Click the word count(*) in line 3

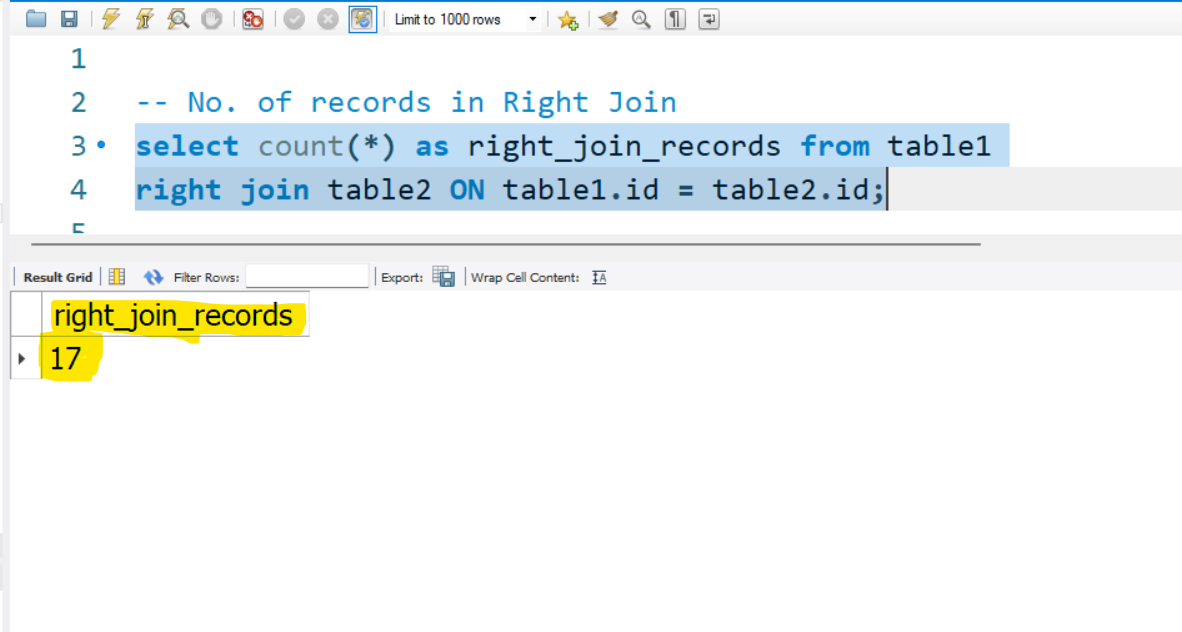click(x=326, y=146)
